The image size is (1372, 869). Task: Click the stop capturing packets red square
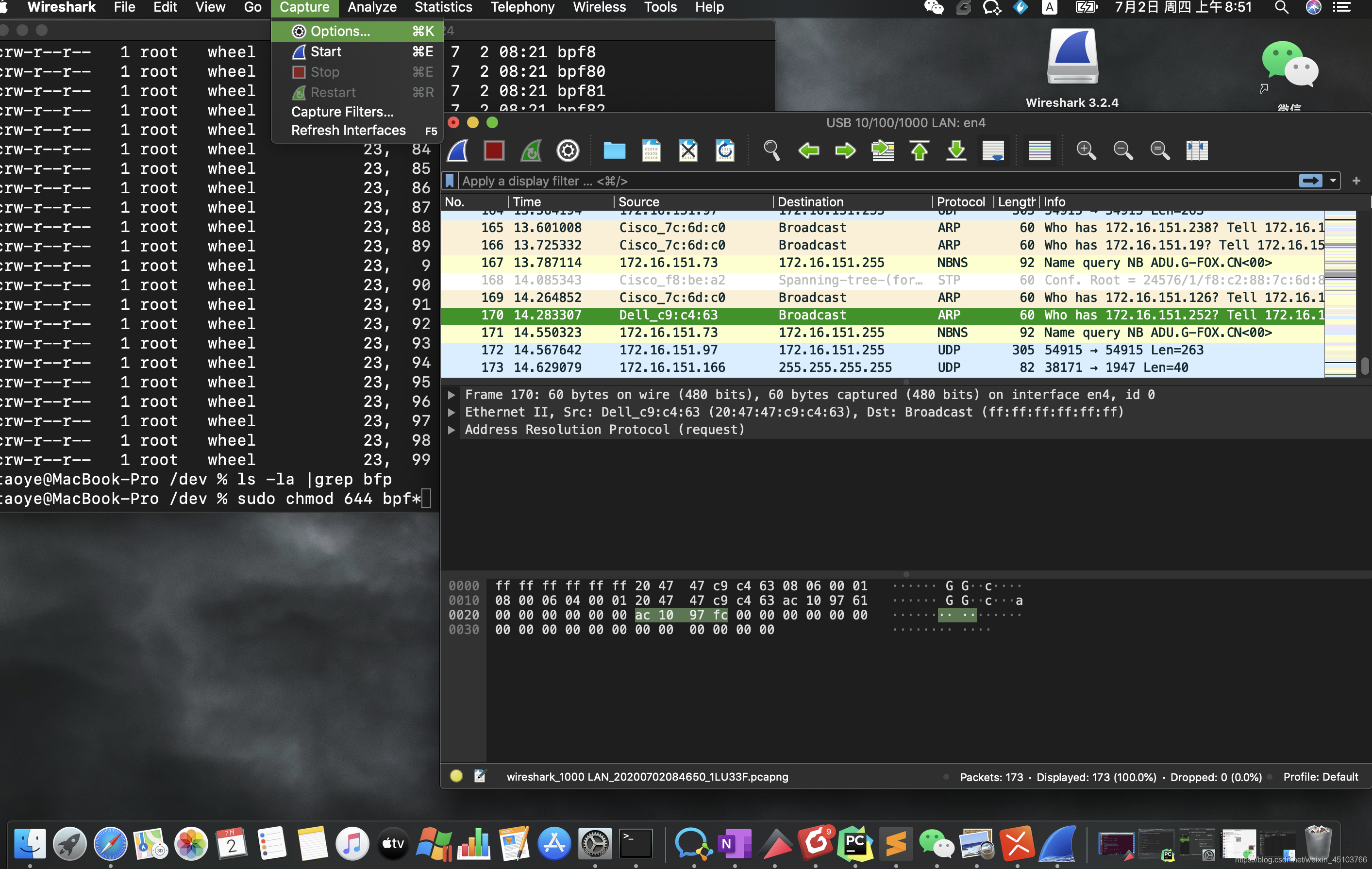[493, 150]
